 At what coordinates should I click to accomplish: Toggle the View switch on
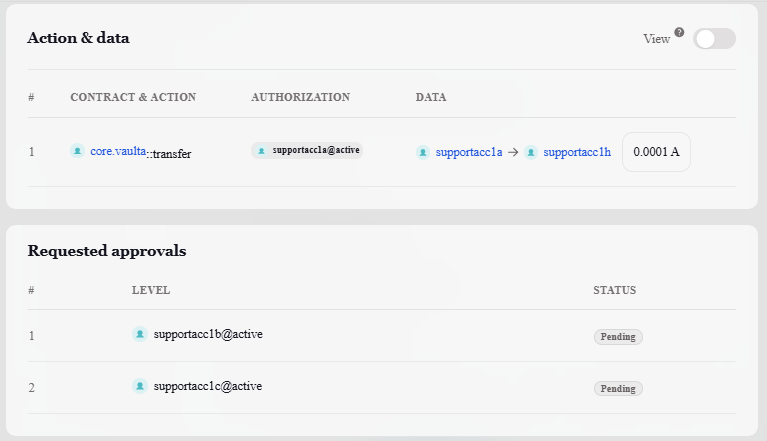click(x=714, y=39)
